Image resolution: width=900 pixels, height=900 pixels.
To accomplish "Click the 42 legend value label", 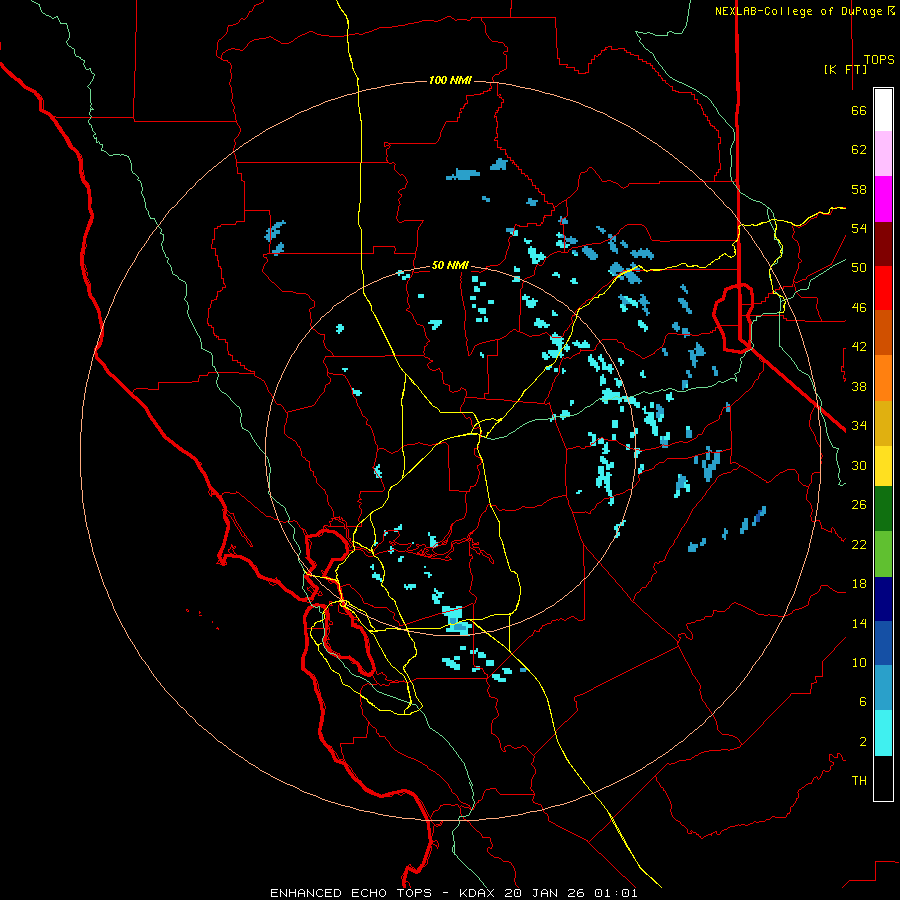I will click(859, 347).
